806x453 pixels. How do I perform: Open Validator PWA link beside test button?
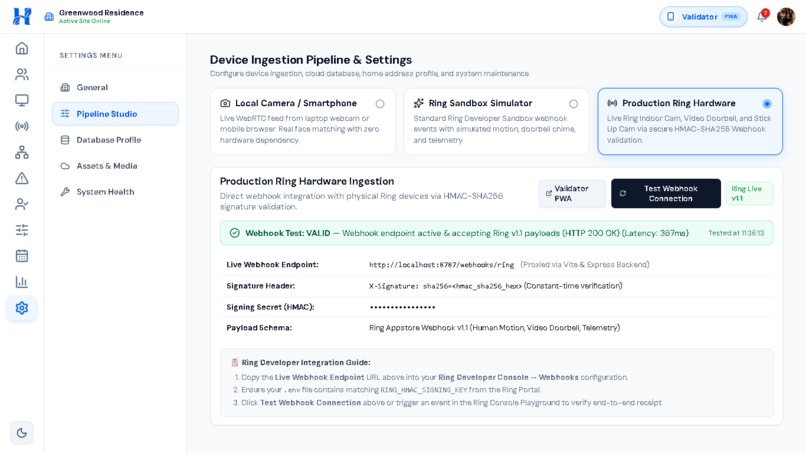pos(572,193)
